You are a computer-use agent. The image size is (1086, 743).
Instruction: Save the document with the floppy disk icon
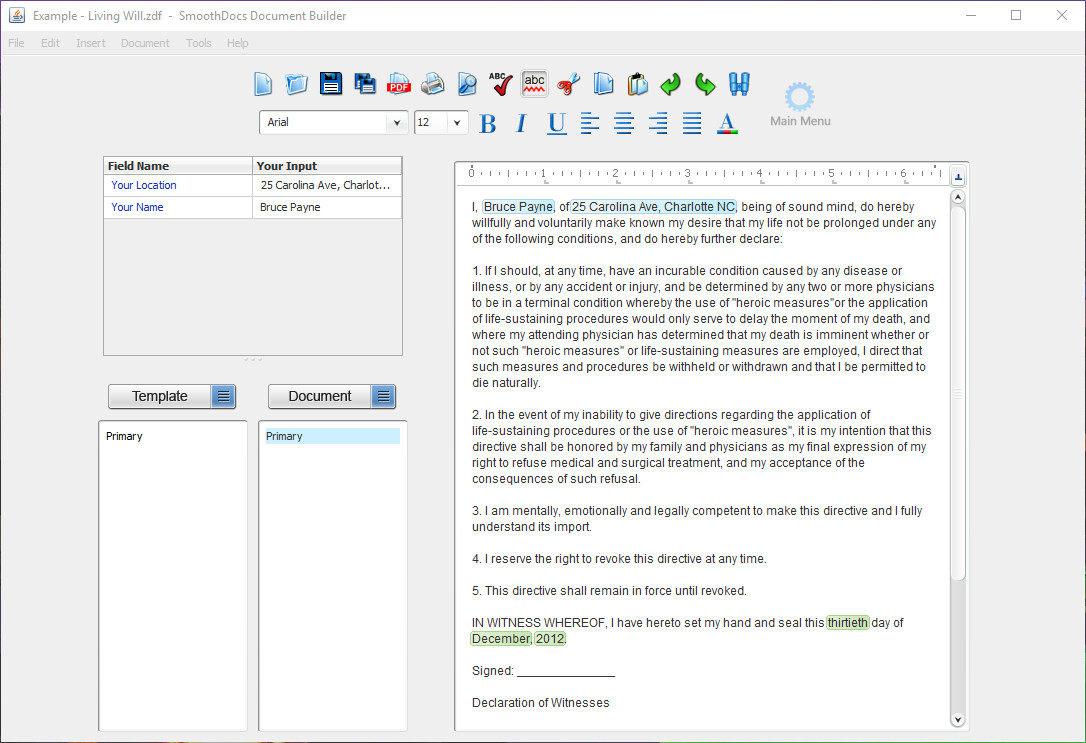coord(331,84)
